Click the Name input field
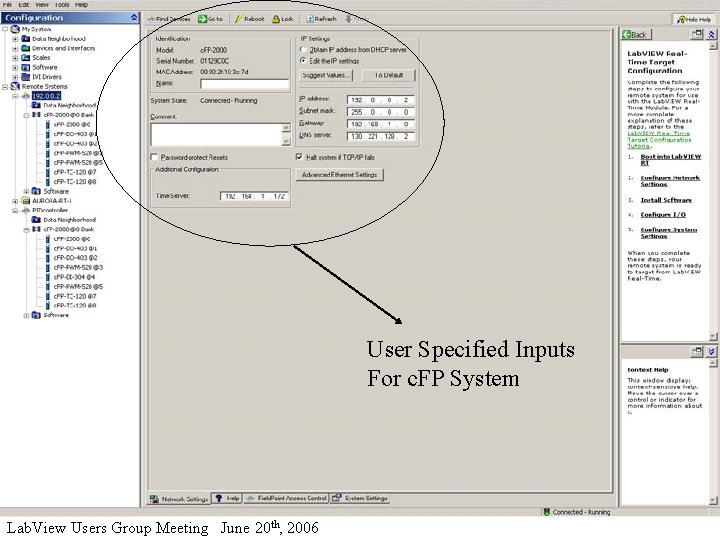 [x=244, y=84]
